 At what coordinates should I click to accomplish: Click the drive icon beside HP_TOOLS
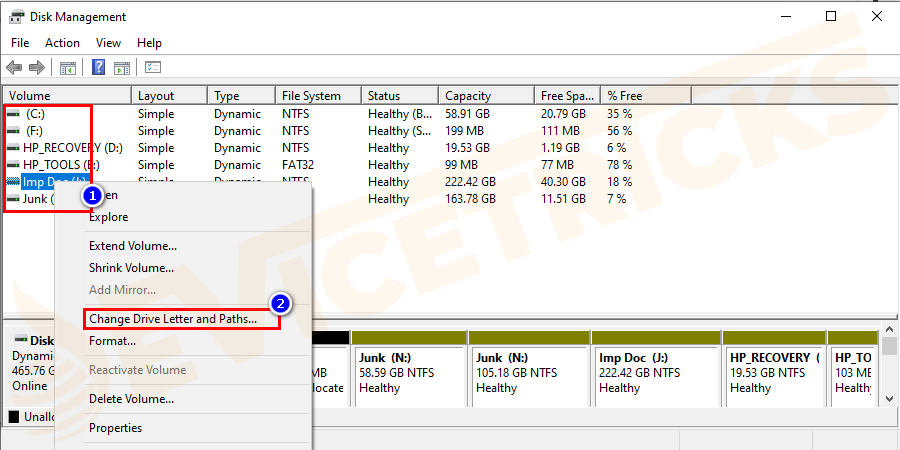pos(13,165)
